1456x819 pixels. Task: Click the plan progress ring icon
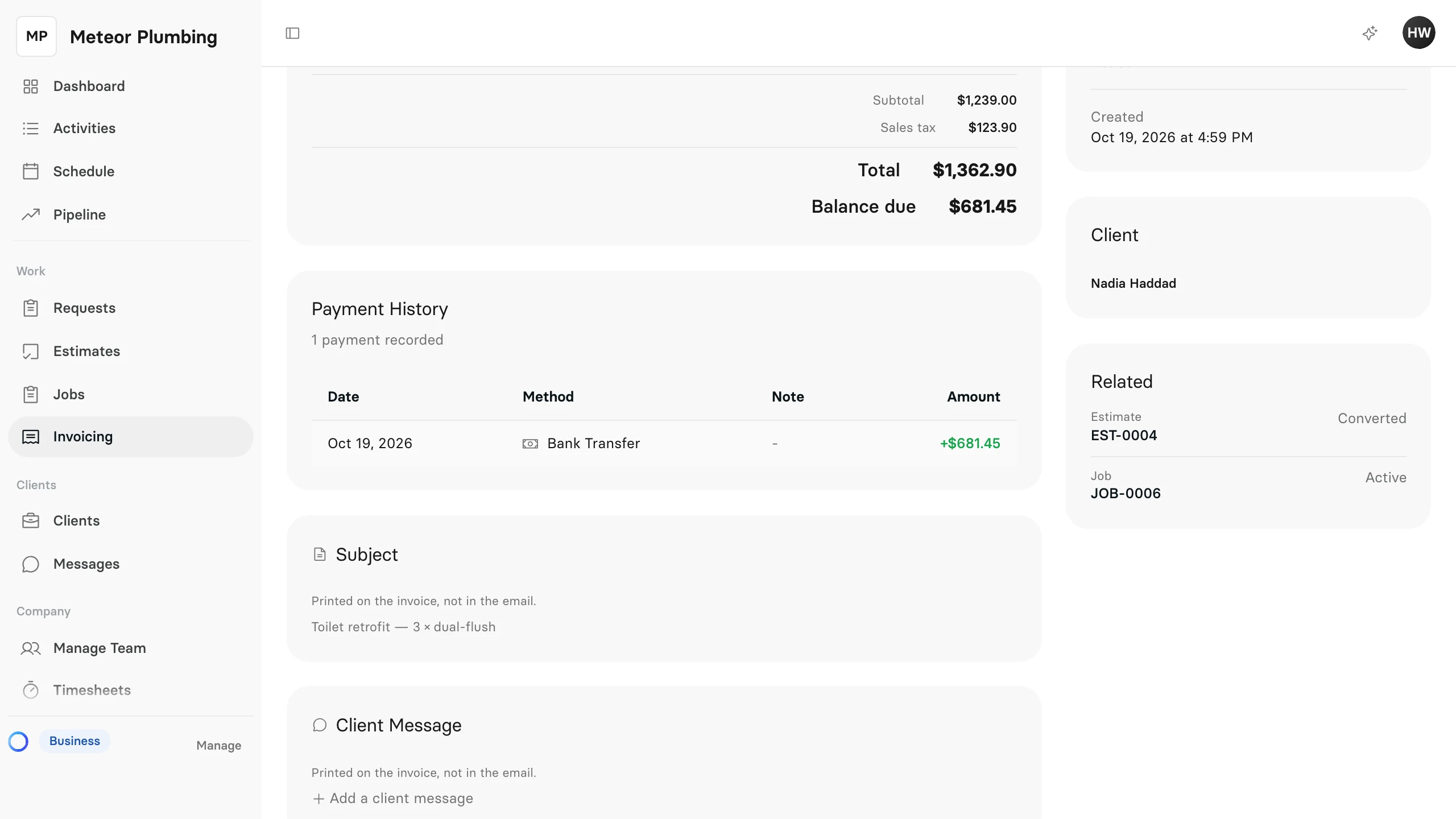(18, 741)
